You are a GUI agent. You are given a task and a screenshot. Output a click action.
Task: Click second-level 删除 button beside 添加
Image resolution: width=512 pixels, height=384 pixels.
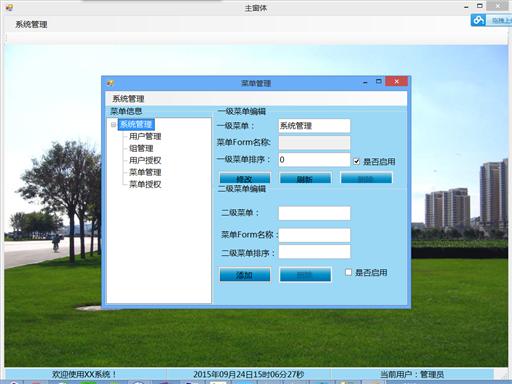[305, 275]
